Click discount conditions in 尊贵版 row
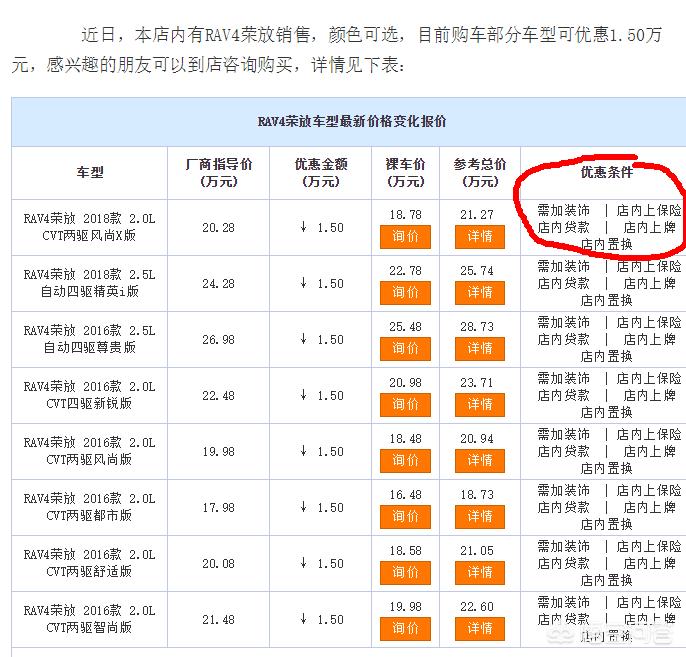This screenshot has width=686, height=657. click(x=609, y=339)
